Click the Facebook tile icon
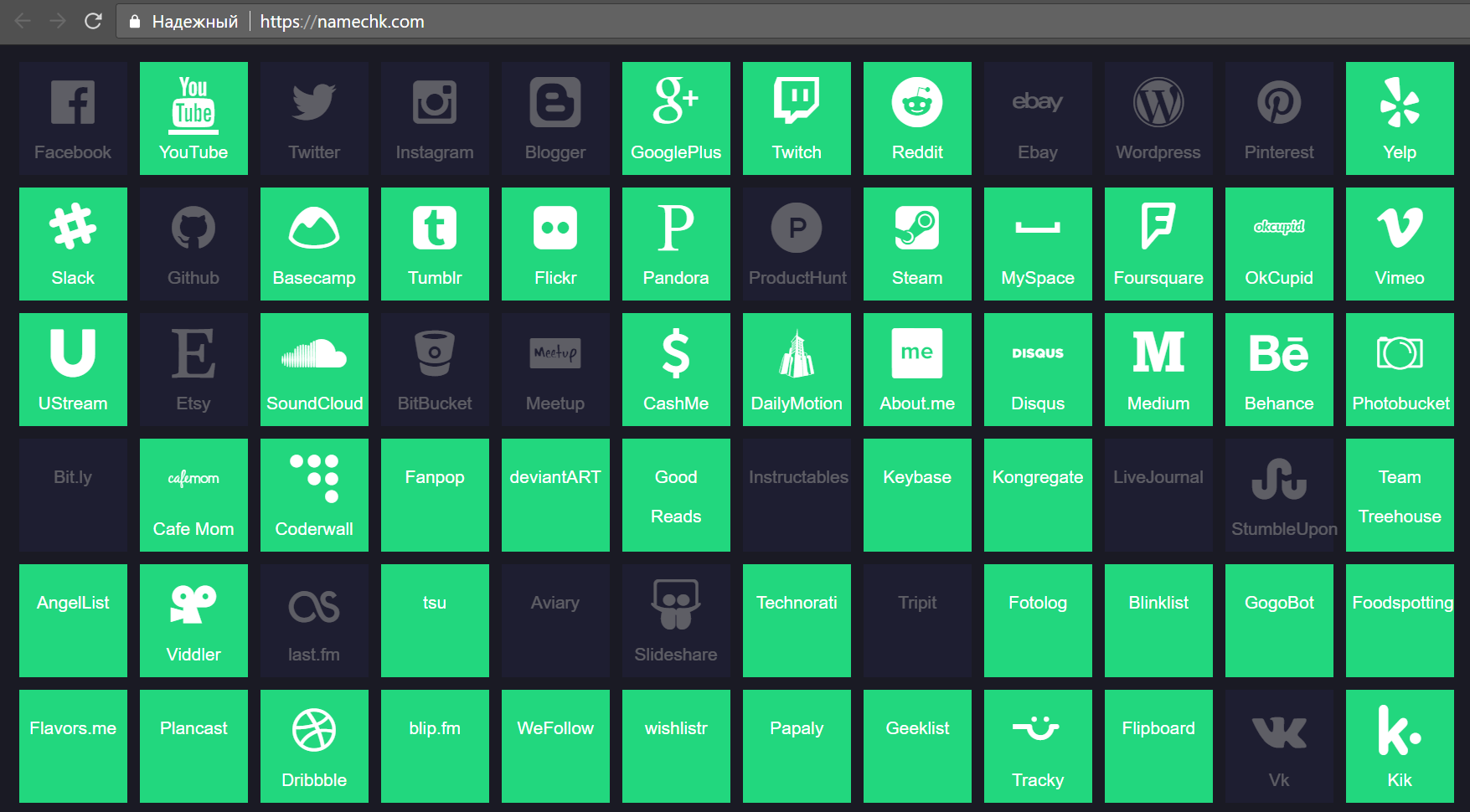 coord(73,102)
